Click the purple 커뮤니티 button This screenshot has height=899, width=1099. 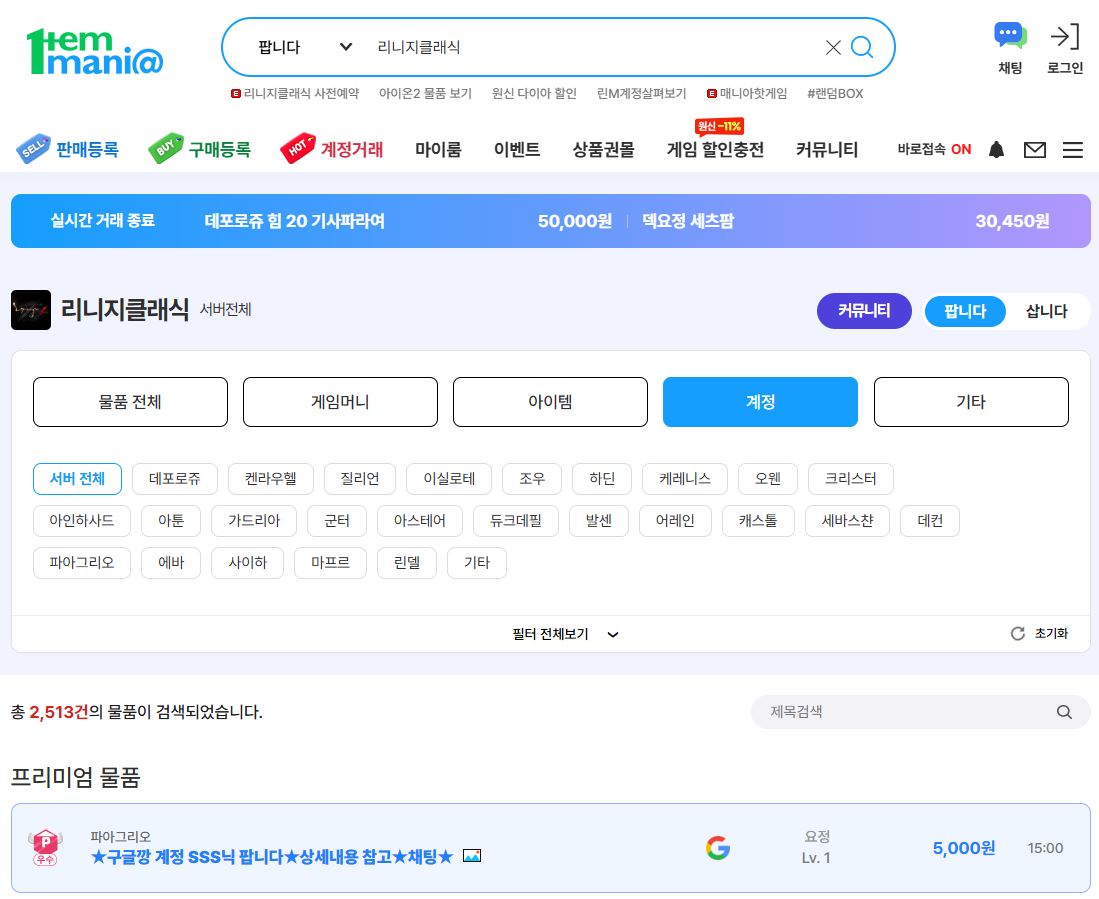tap(864, 311)
